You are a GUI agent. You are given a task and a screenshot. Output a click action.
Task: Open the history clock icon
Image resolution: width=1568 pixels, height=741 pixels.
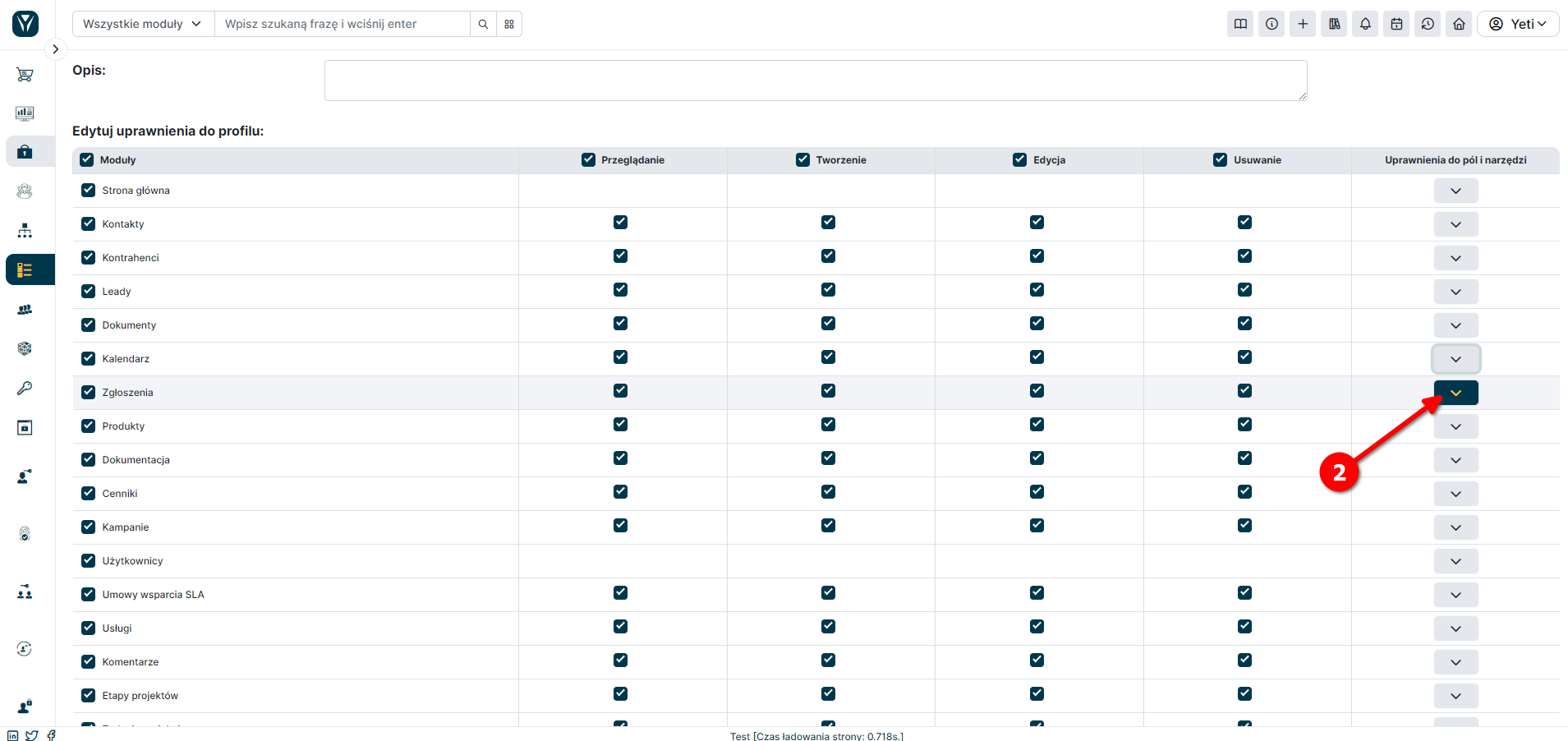[x=1428, y=24]
